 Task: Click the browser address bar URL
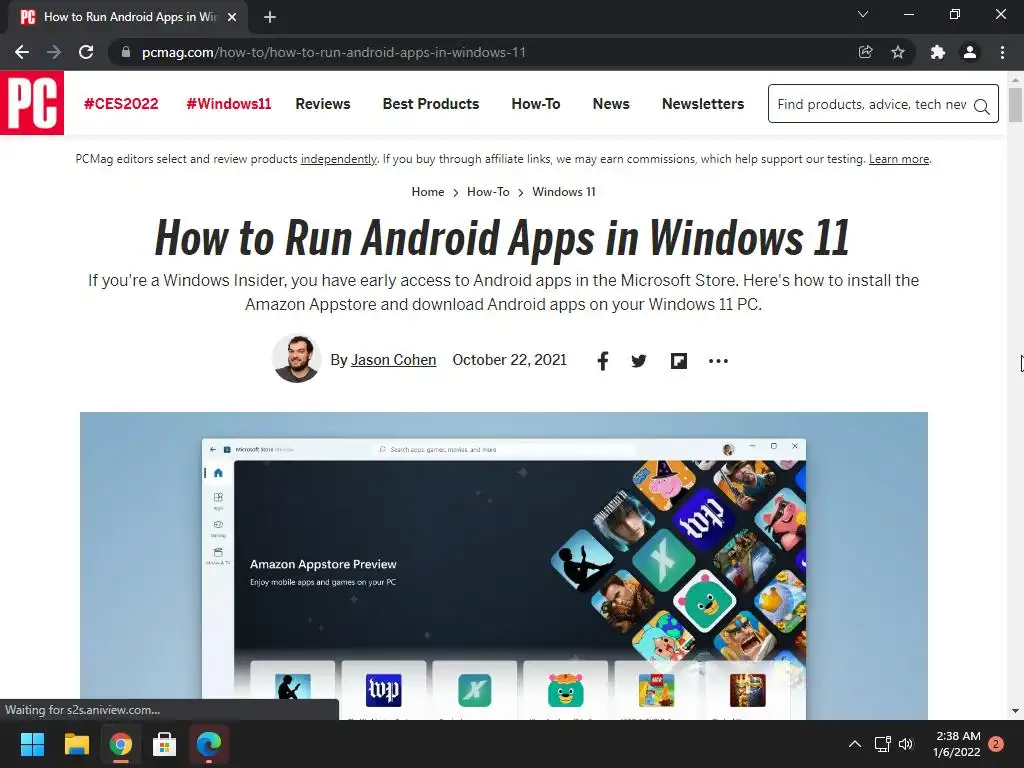(x=334, y=52)
